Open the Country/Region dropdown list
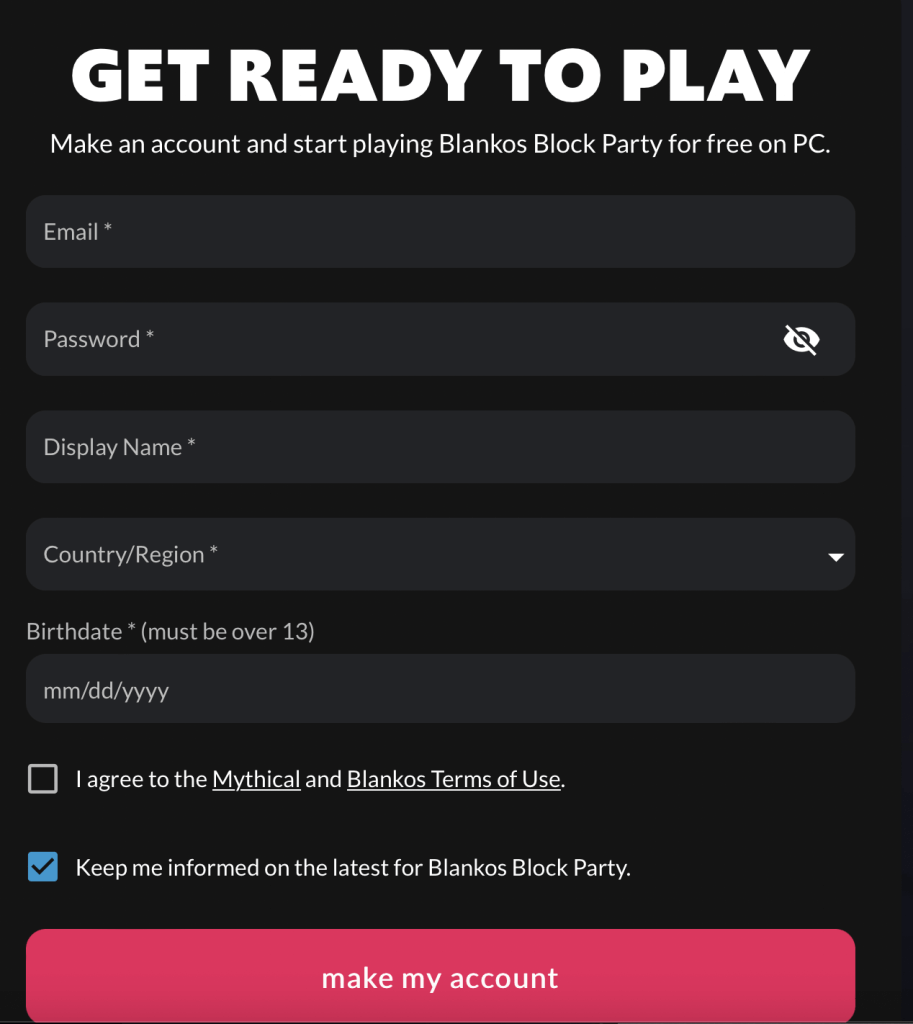 pos(440,554)
